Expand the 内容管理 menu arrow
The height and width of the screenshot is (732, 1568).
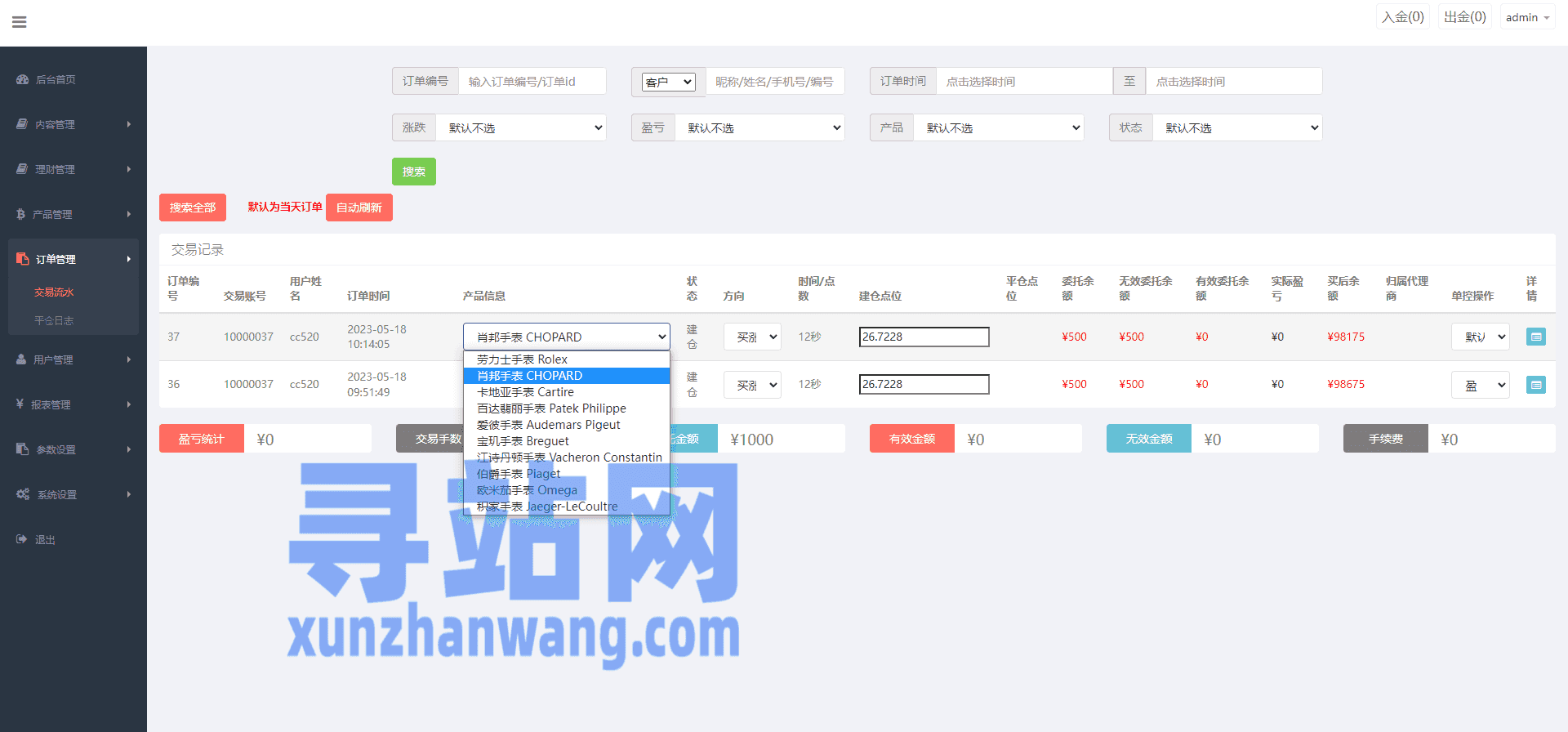[x=129, y=124]
